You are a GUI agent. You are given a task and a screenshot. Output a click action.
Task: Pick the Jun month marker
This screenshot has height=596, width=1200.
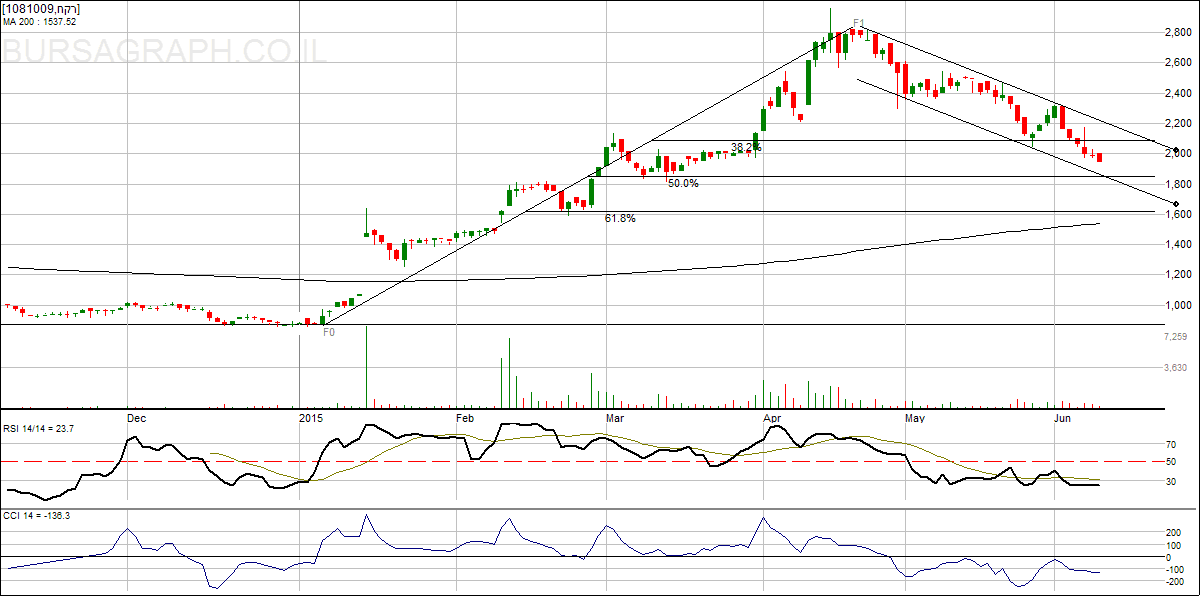point(1064,416)
